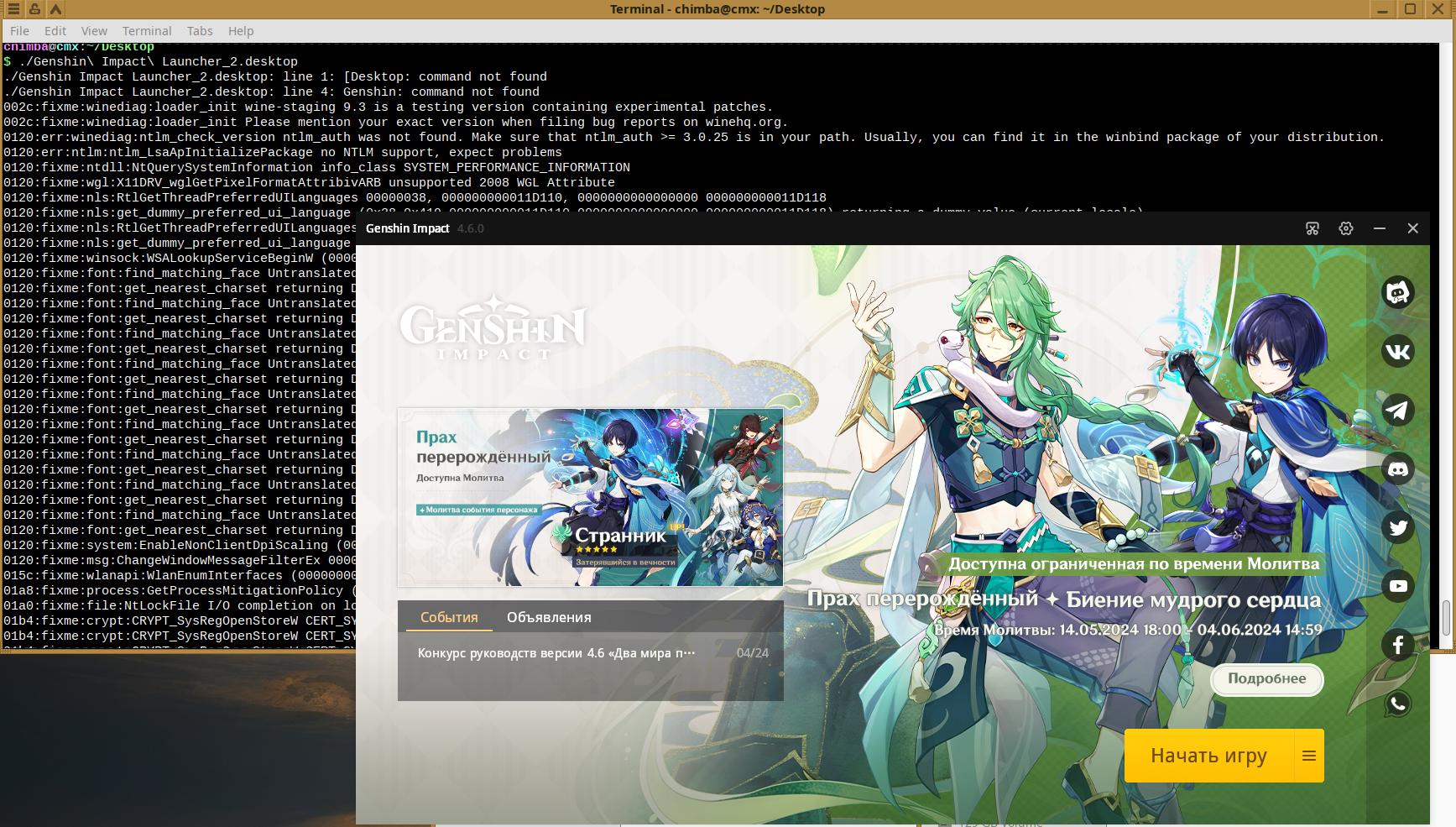Open the Tabs menu
The width and height of the screenshot is (1456, 827).
tap(200, 31)
